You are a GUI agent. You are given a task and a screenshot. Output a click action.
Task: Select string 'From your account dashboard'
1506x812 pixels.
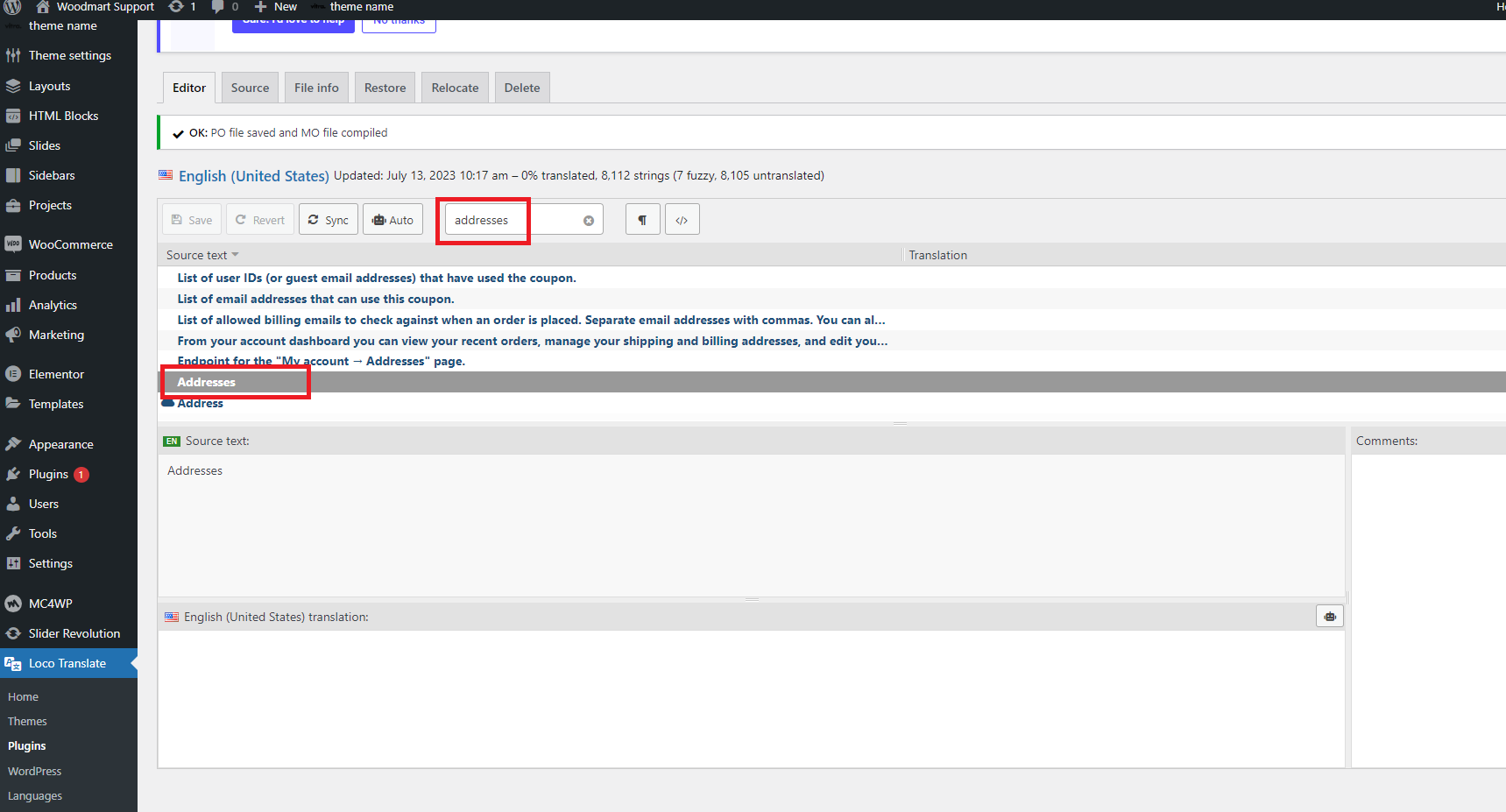point(533,341)
